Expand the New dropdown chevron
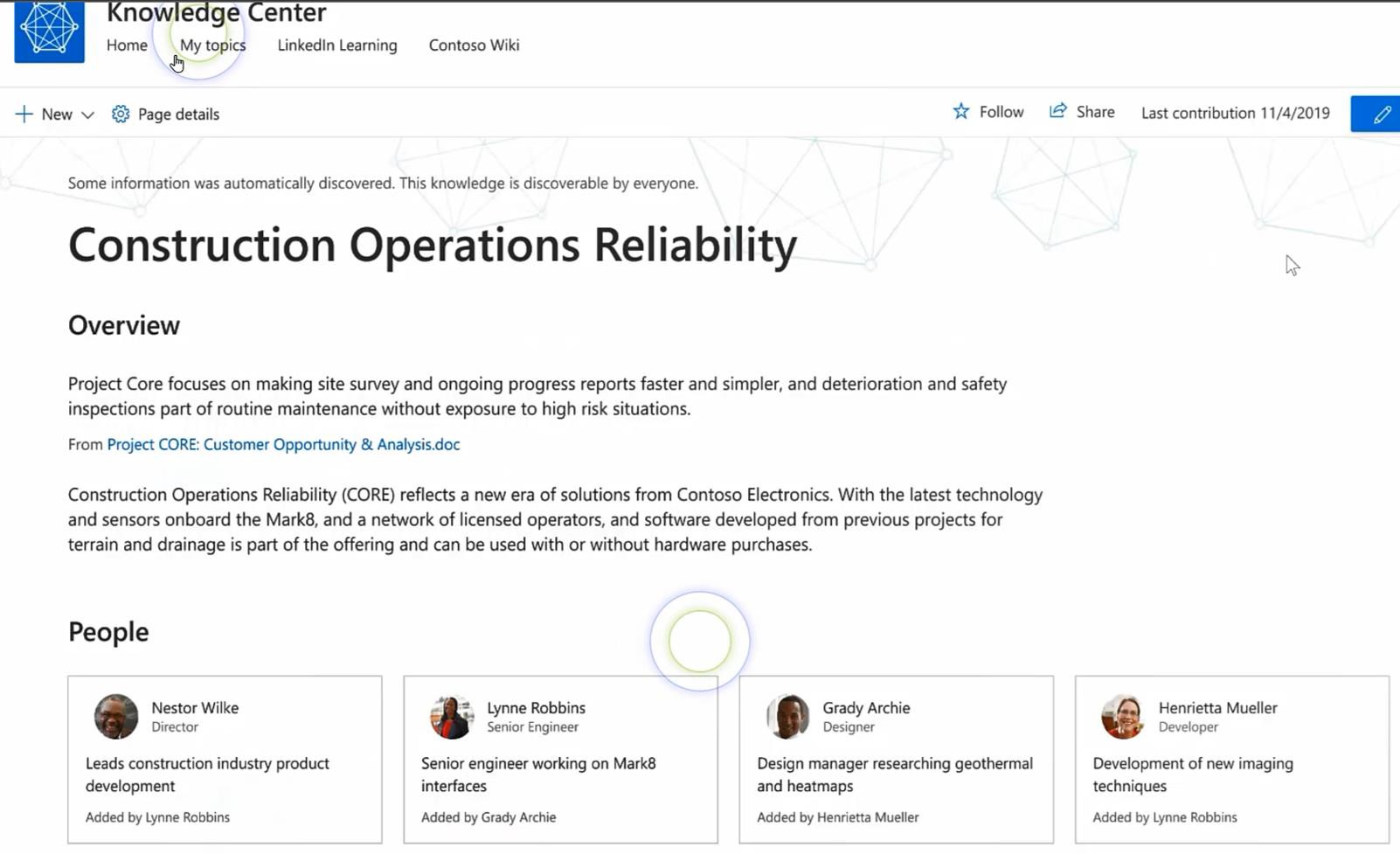This screenshot has height=854, width=1400. [87, 115]
